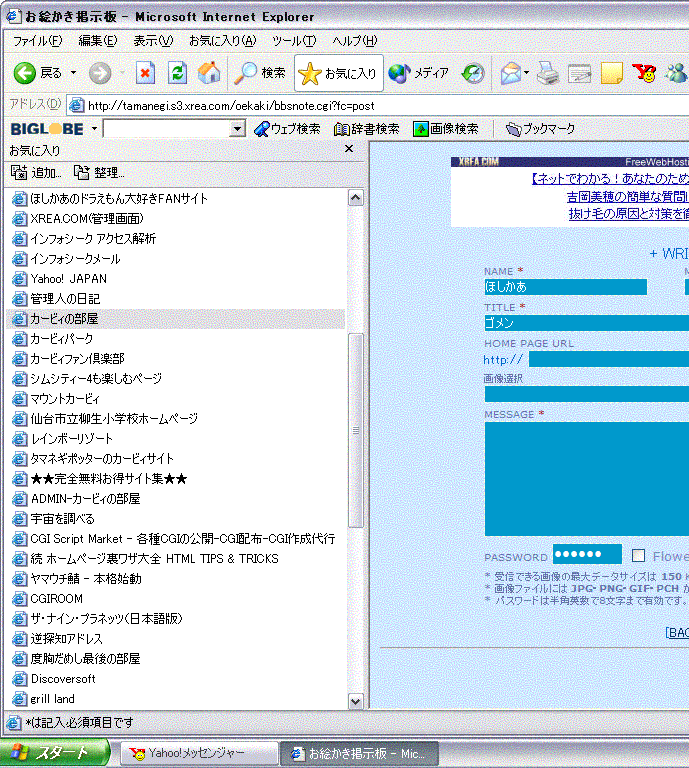Click the Messenger people icon

click(x=676, y=73)
